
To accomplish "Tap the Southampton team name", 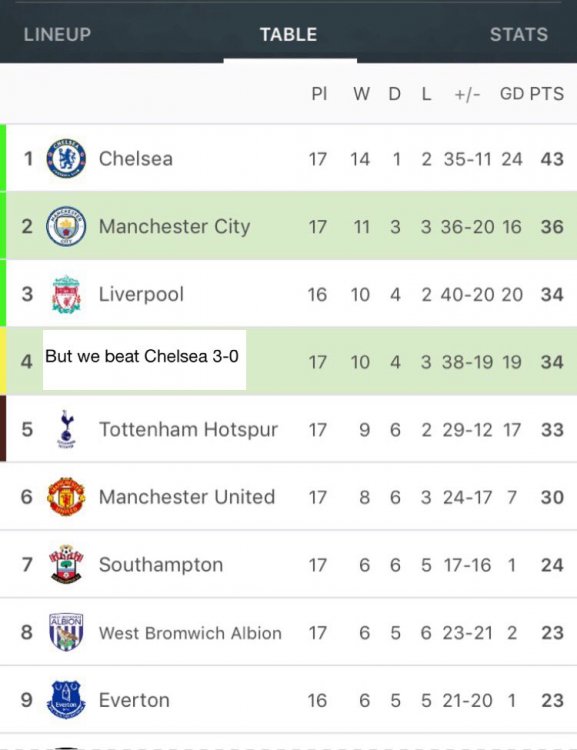I will click(x=161, y=565).
